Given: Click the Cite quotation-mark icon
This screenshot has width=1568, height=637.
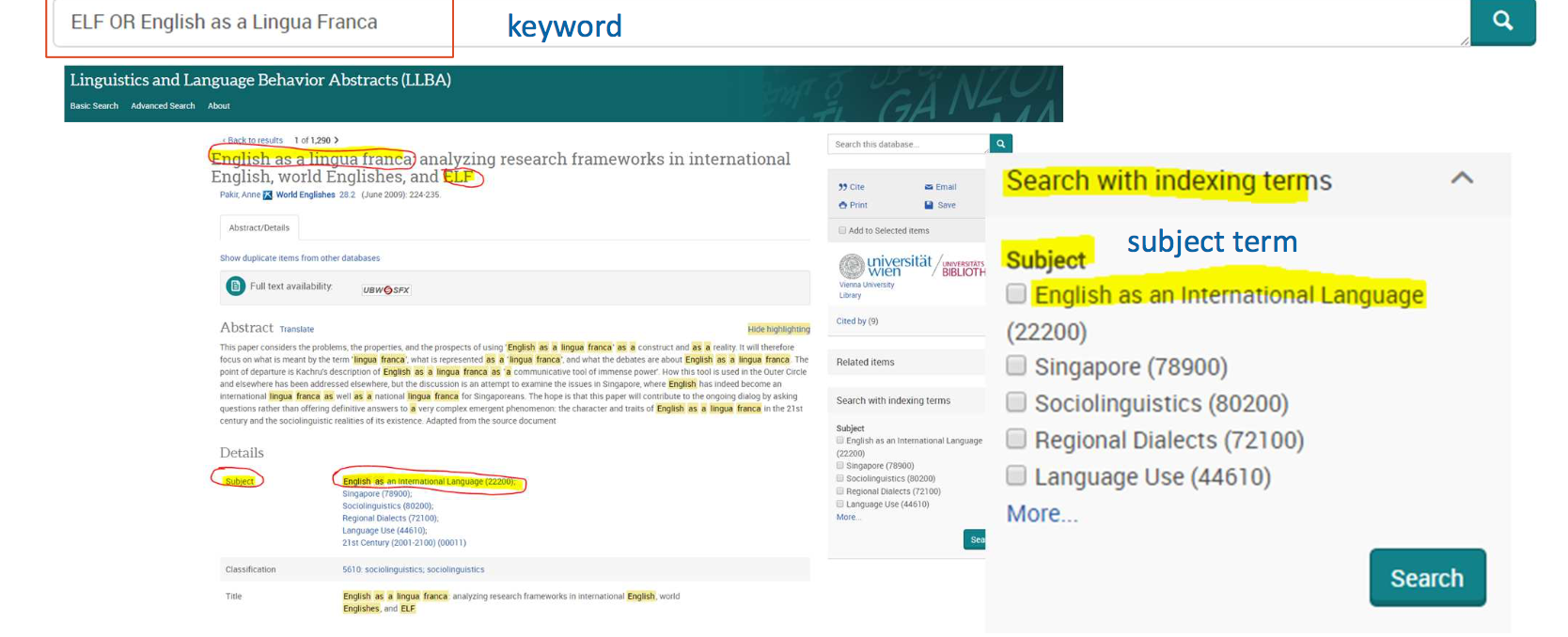Looking at the screenshot, I should [842, 187].
